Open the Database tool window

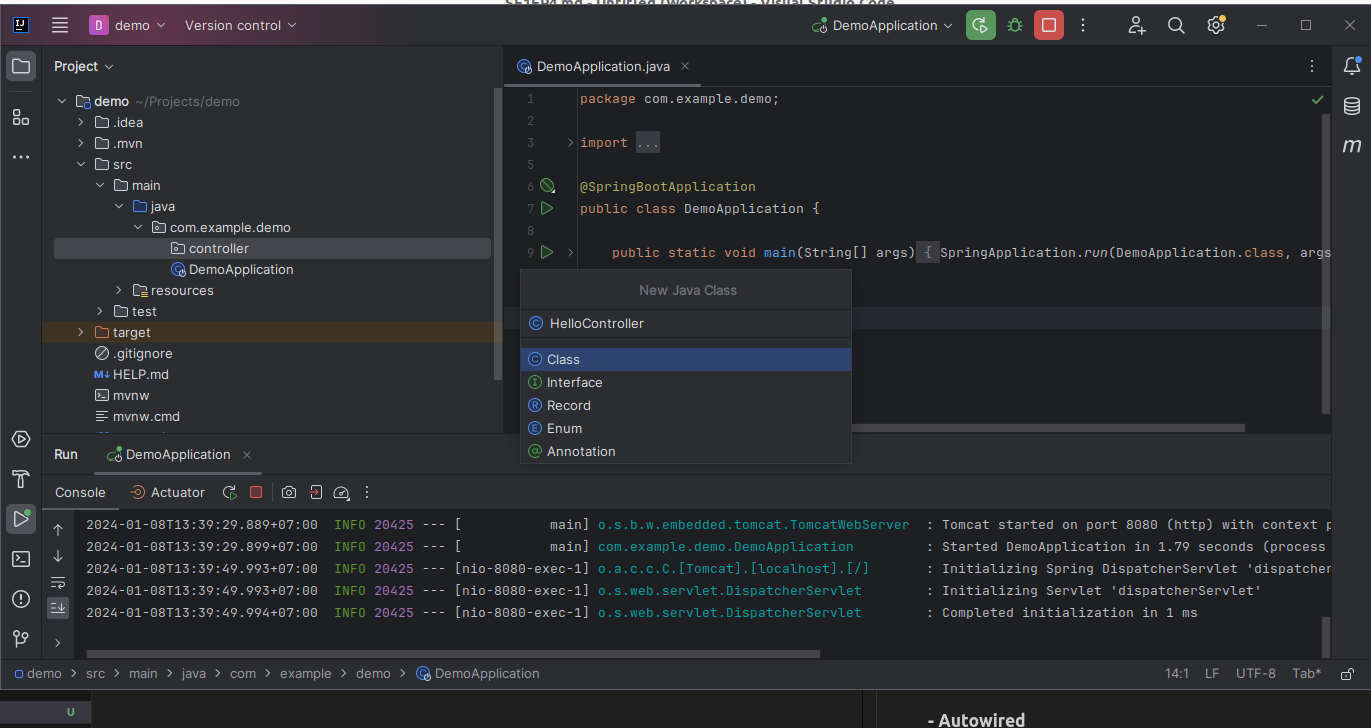(1352, 106)
